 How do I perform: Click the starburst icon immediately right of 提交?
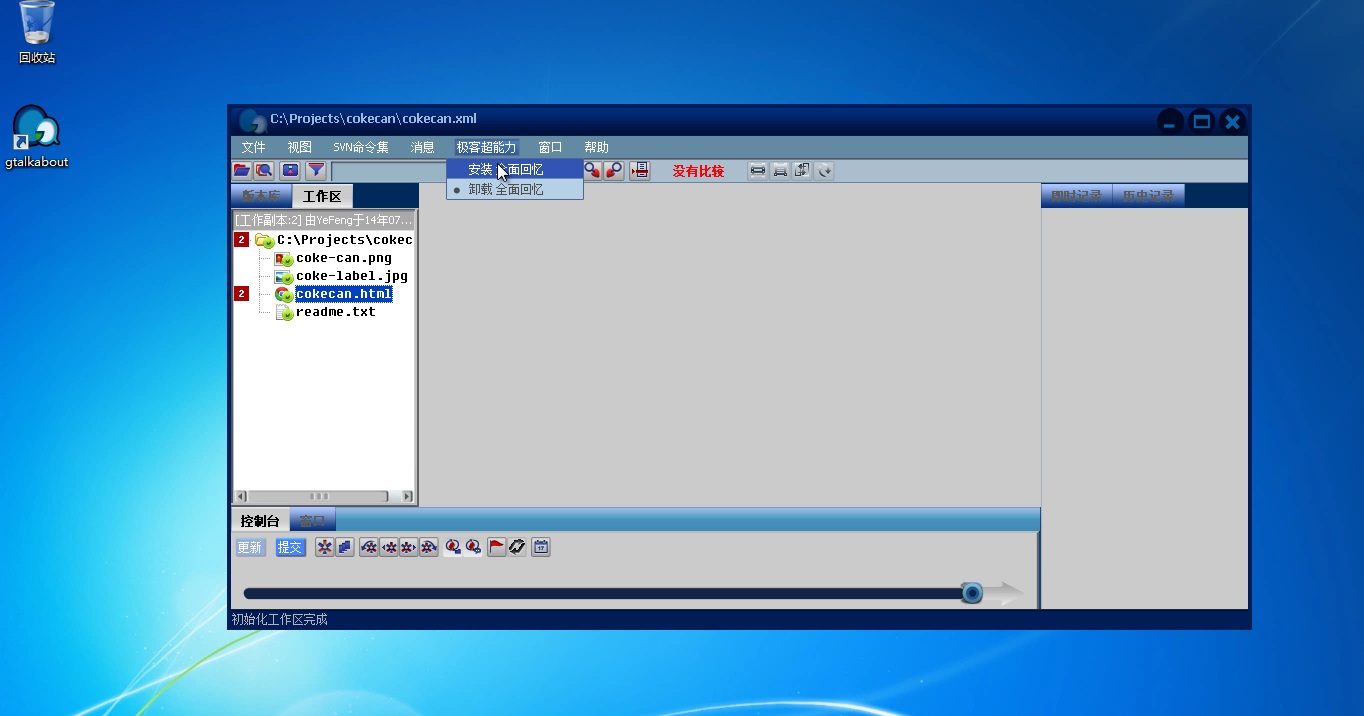(325, 548)
